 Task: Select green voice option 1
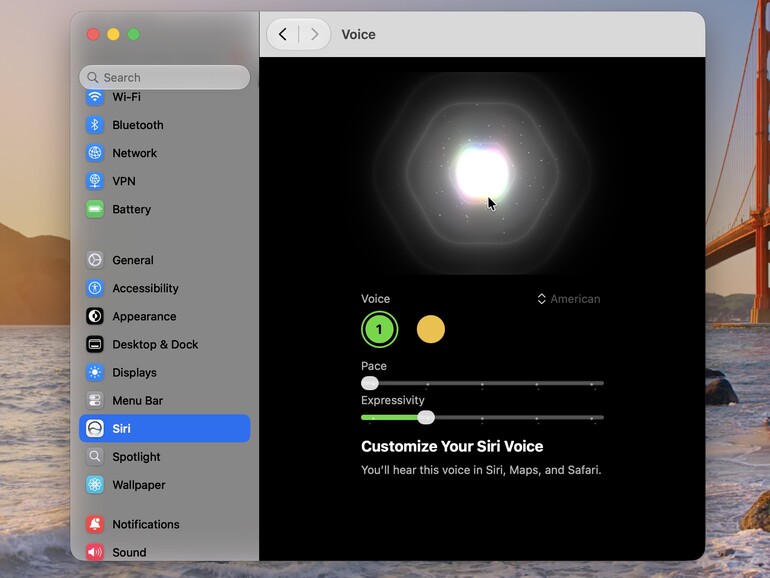click(x=379, y=329)
